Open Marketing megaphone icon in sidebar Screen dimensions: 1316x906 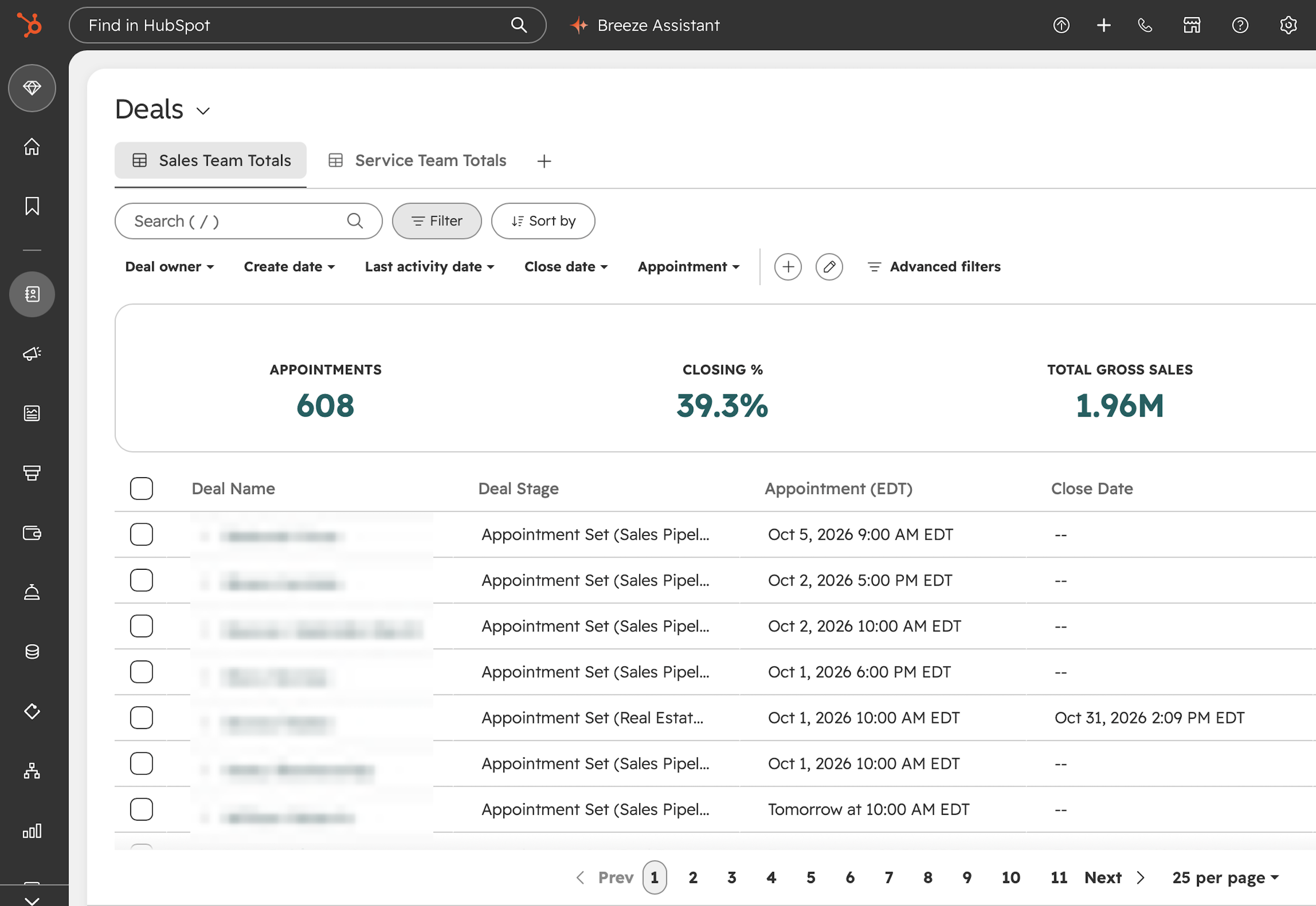click(32, 354)
